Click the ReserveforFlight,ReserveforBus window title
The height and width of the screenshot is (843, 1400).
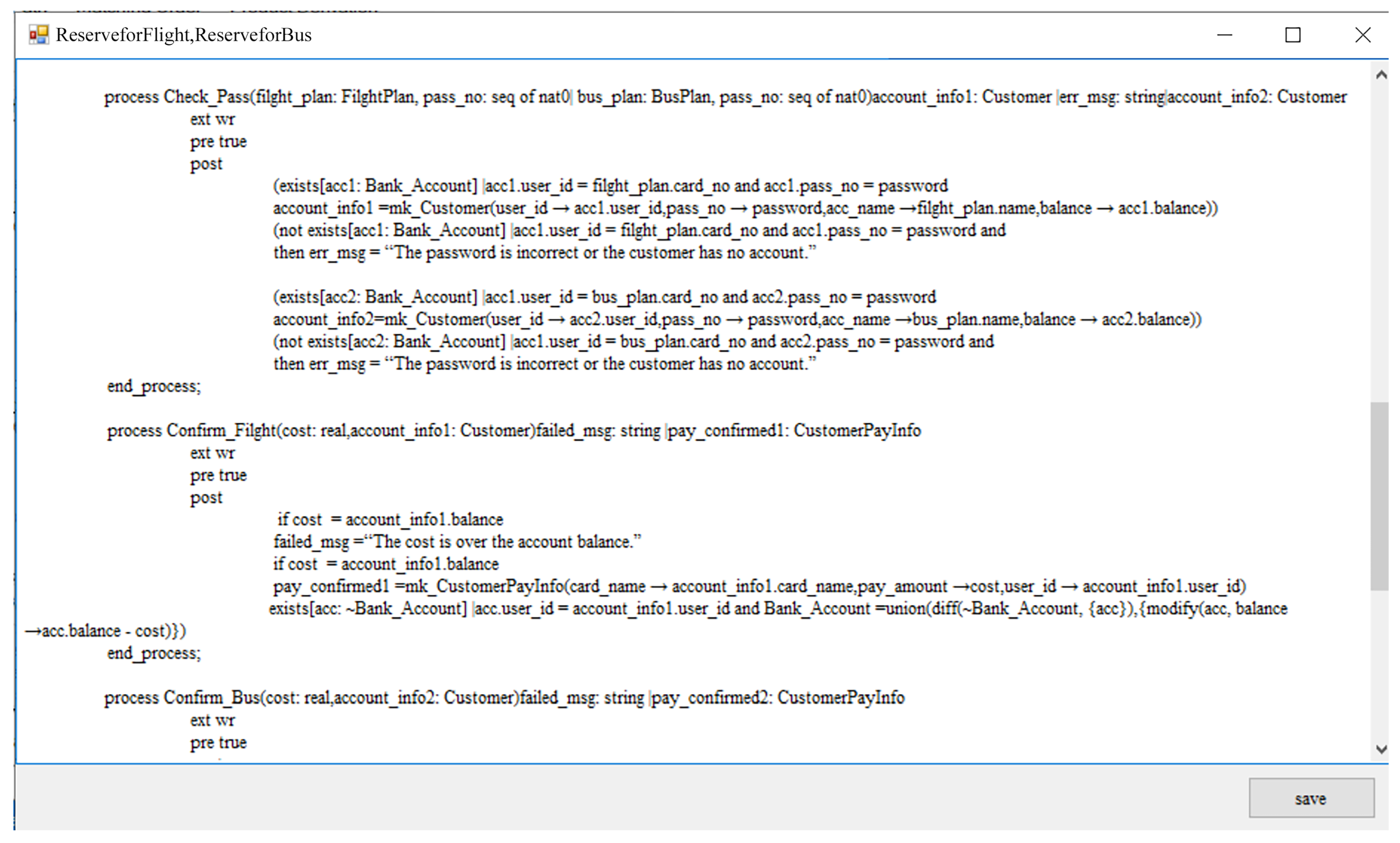(184, 35)
